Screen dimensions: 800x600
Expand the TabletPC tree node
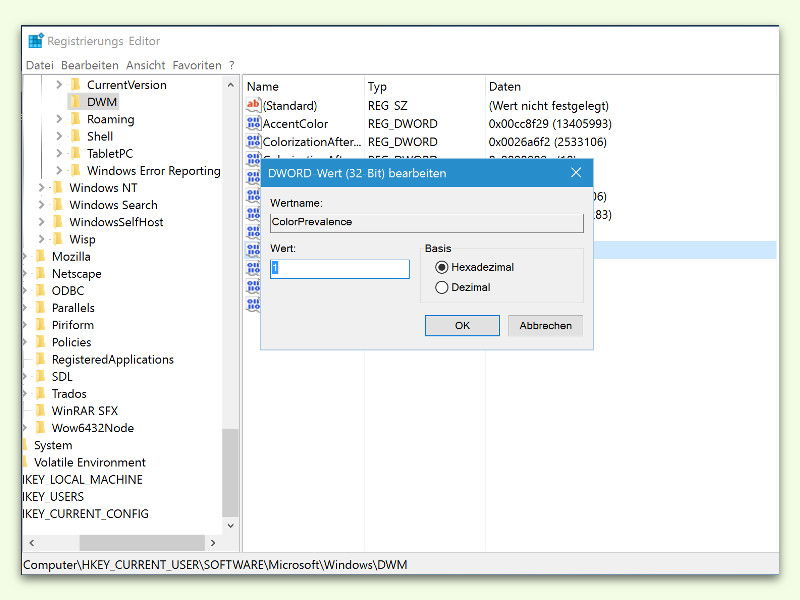click(59, 153)
